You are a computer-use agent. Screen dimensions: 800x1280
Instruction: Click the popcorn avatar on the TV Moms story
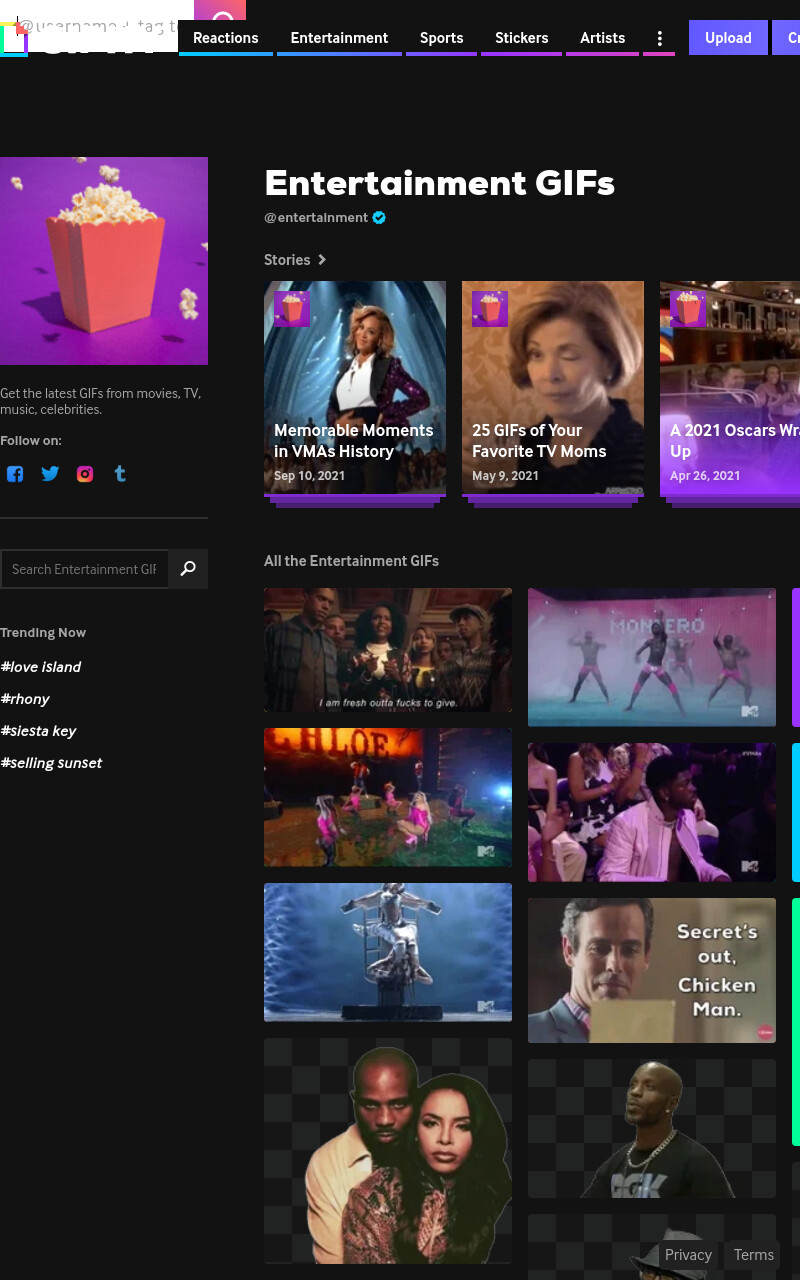pos(490,309)
